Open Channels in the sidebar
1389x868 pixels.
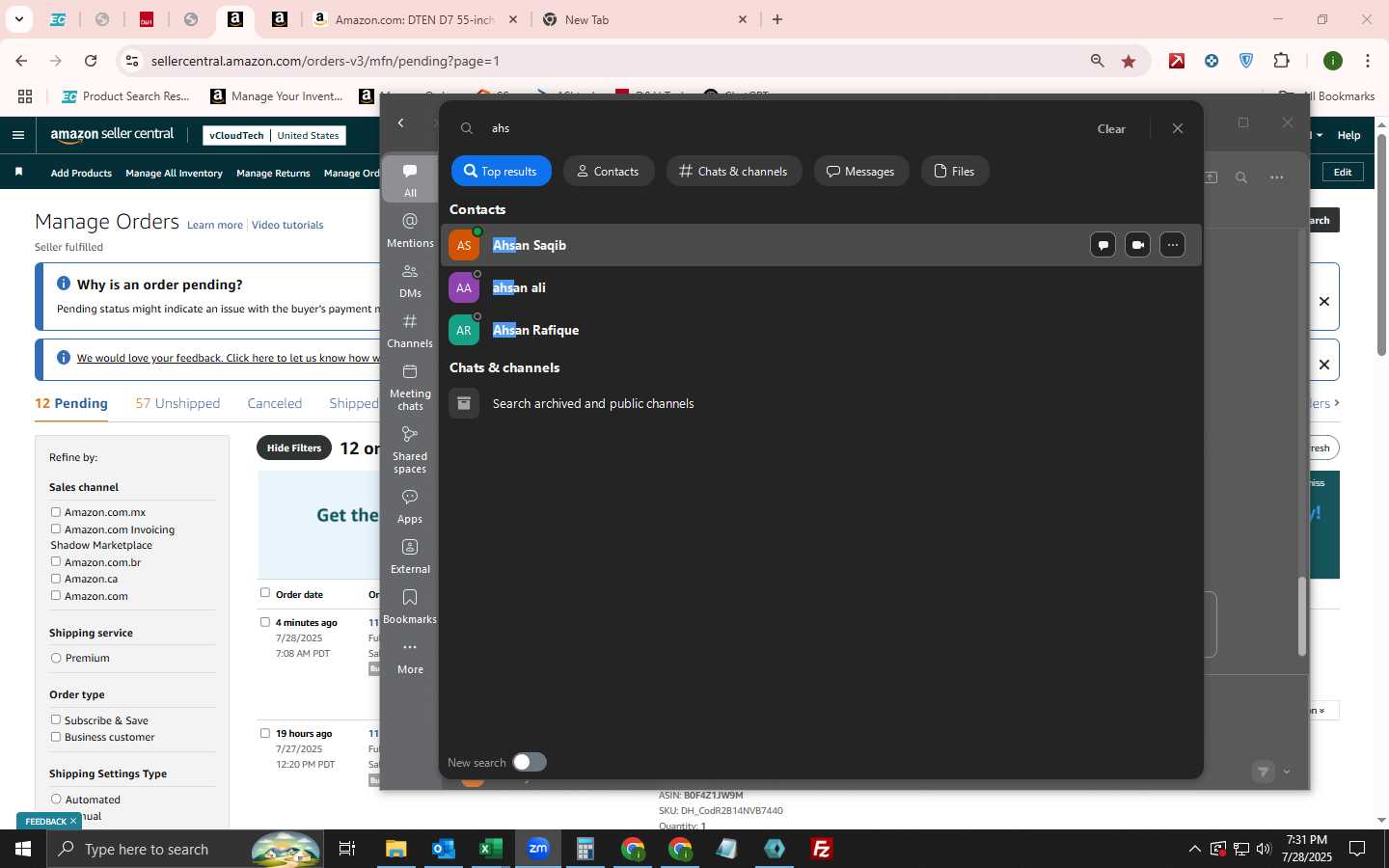pyautogui.click(x=410, y=331)
